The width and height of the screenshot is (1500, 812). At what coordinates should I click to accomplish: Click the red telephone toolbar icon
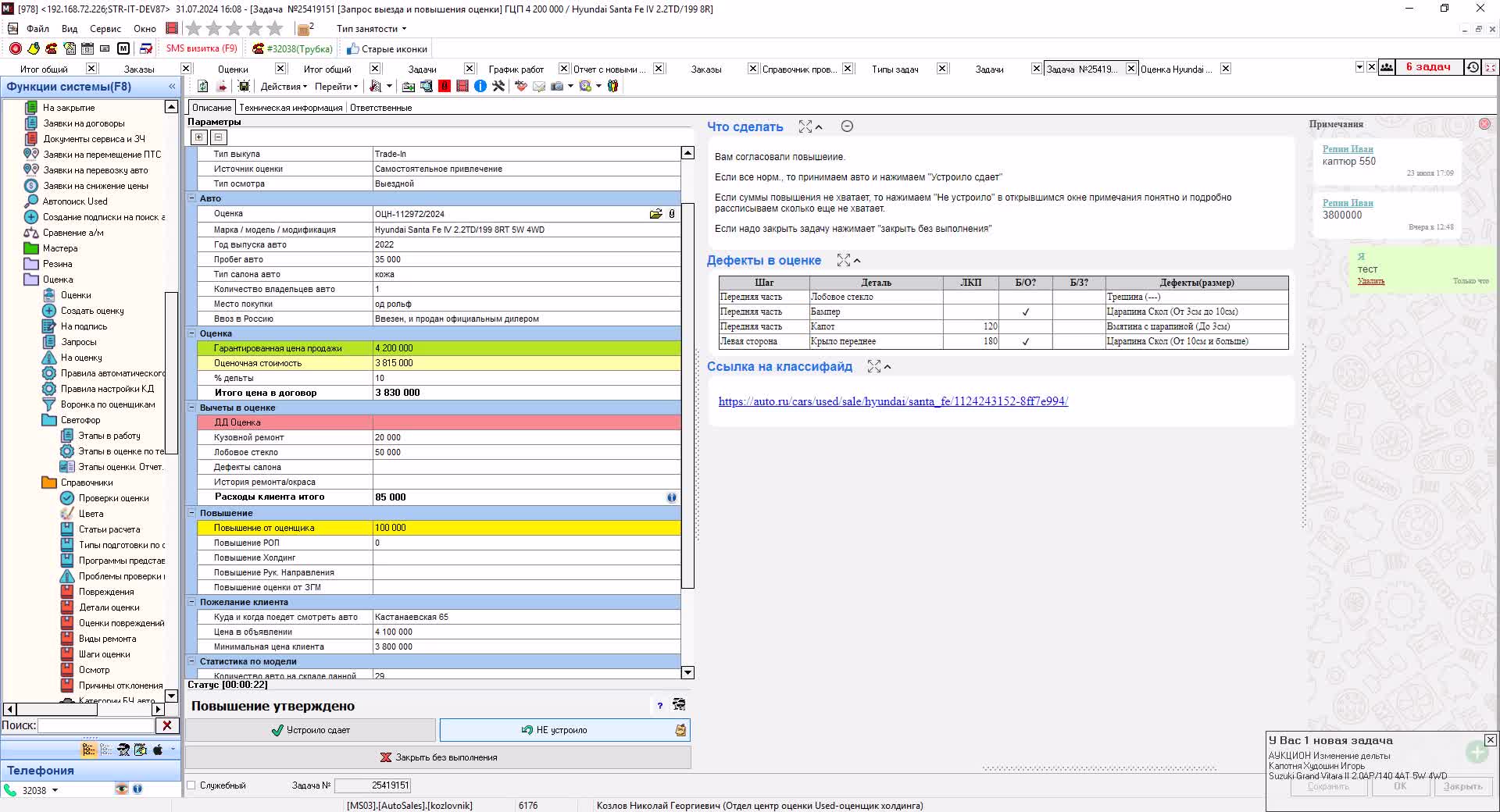click(x=51, y=48)
